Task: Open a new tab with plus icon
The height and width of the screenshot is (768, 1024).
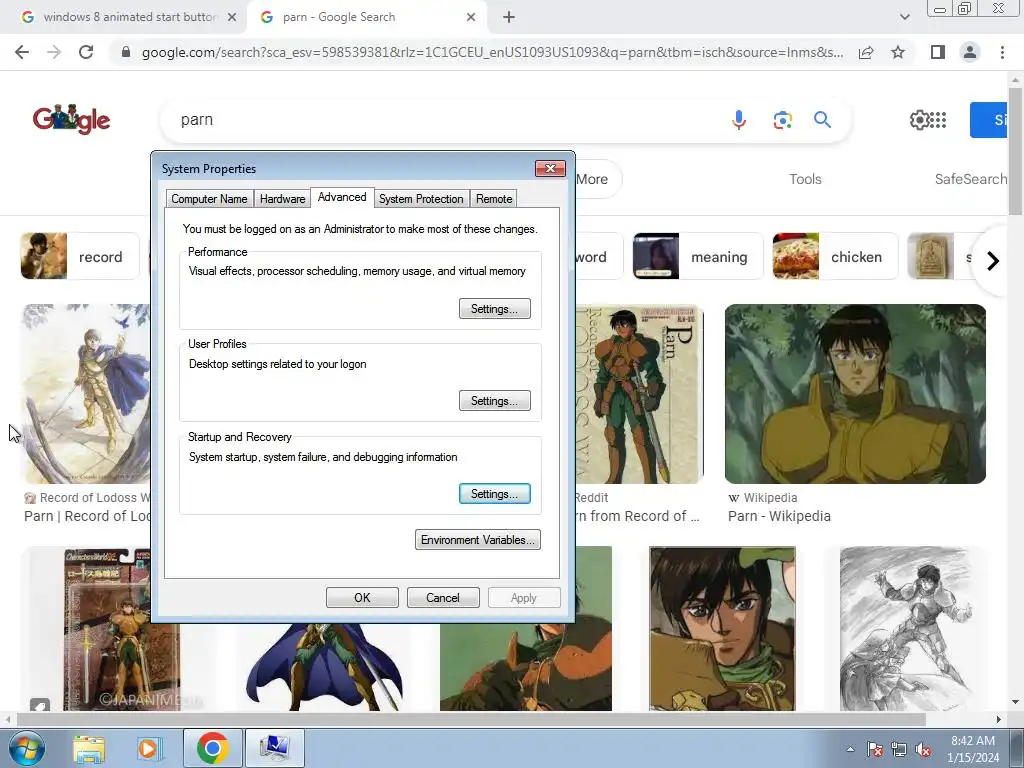Action: pyautogui.click(x=509, y=17)
